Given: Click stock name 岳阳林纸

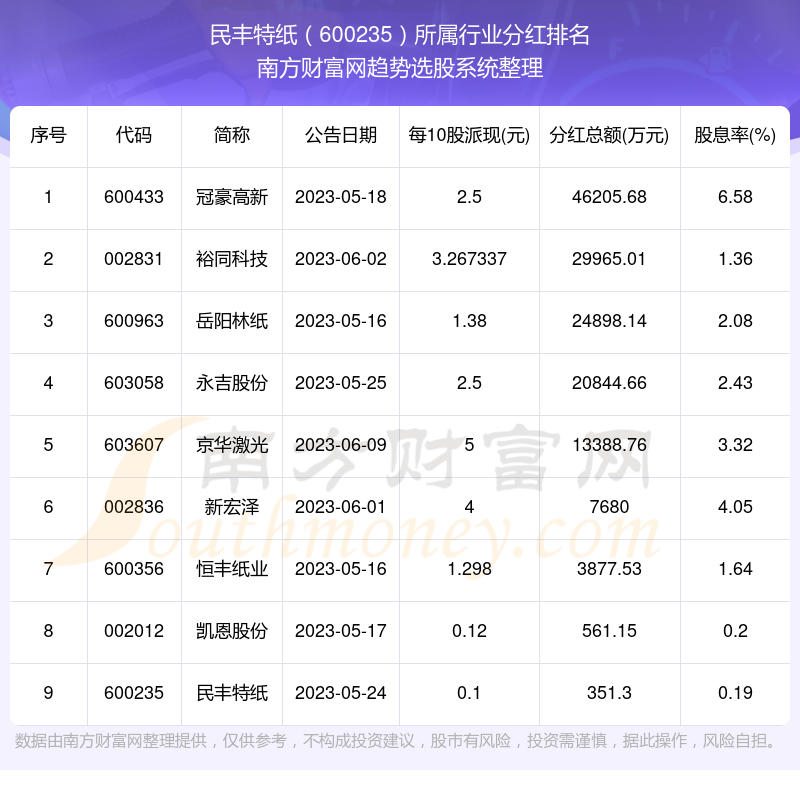Looking at the screenshot, I should [x=232, y=321].
